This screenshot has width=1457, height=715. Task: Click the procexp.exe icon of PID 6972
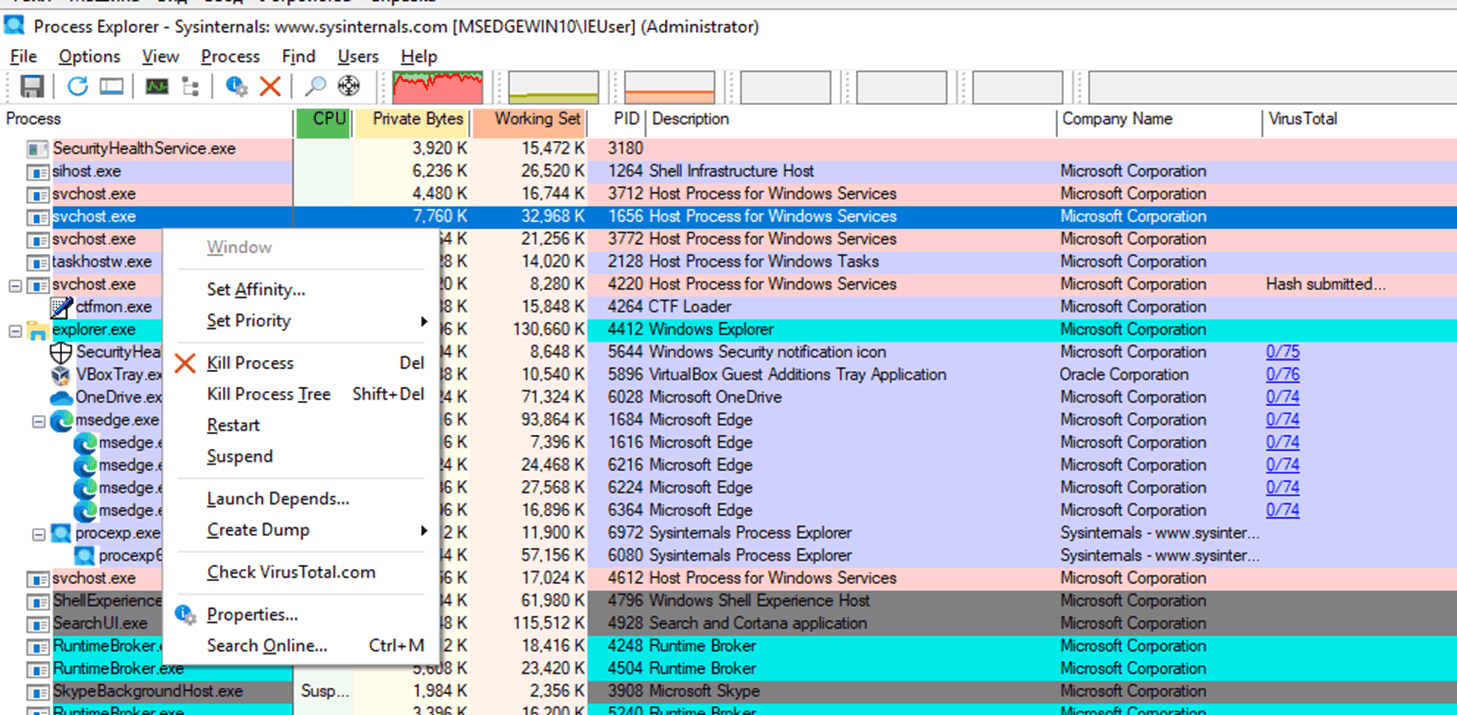61,533
